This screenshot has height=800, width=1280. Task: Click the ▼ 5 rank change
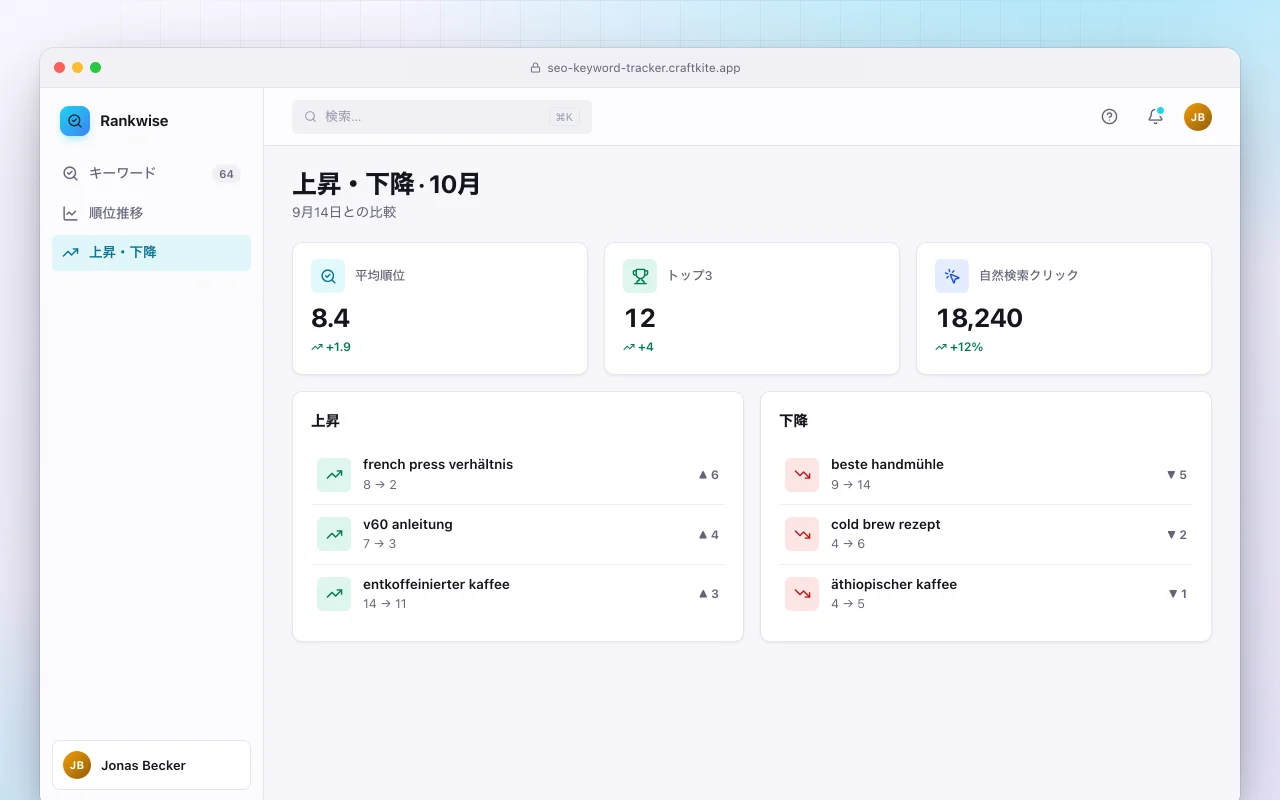1177,475
